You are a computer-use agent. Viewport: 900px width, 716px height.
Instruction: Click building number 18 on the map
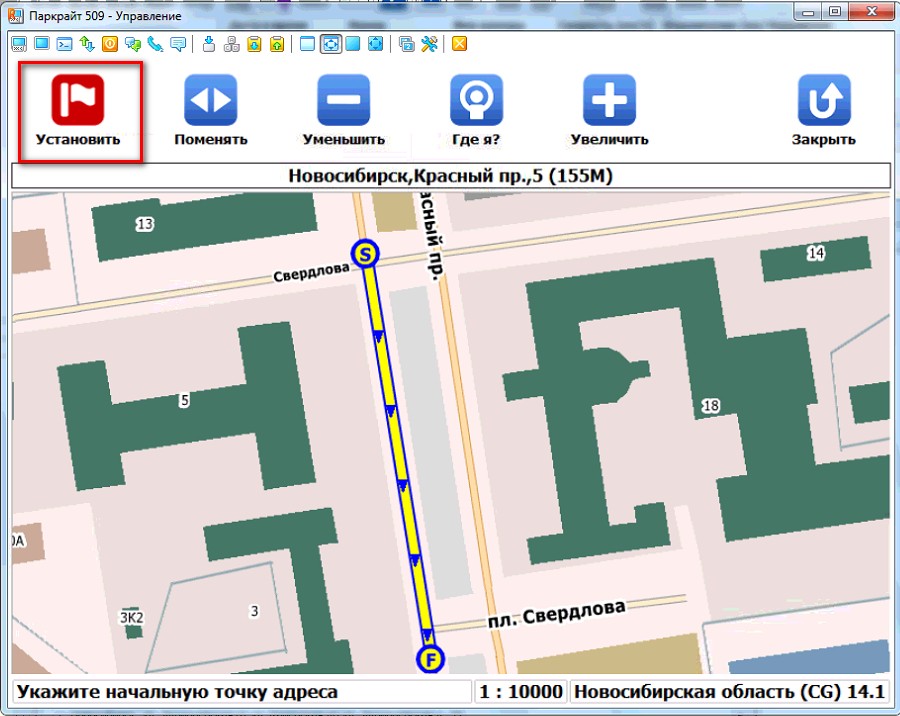[x=711, y=405]
